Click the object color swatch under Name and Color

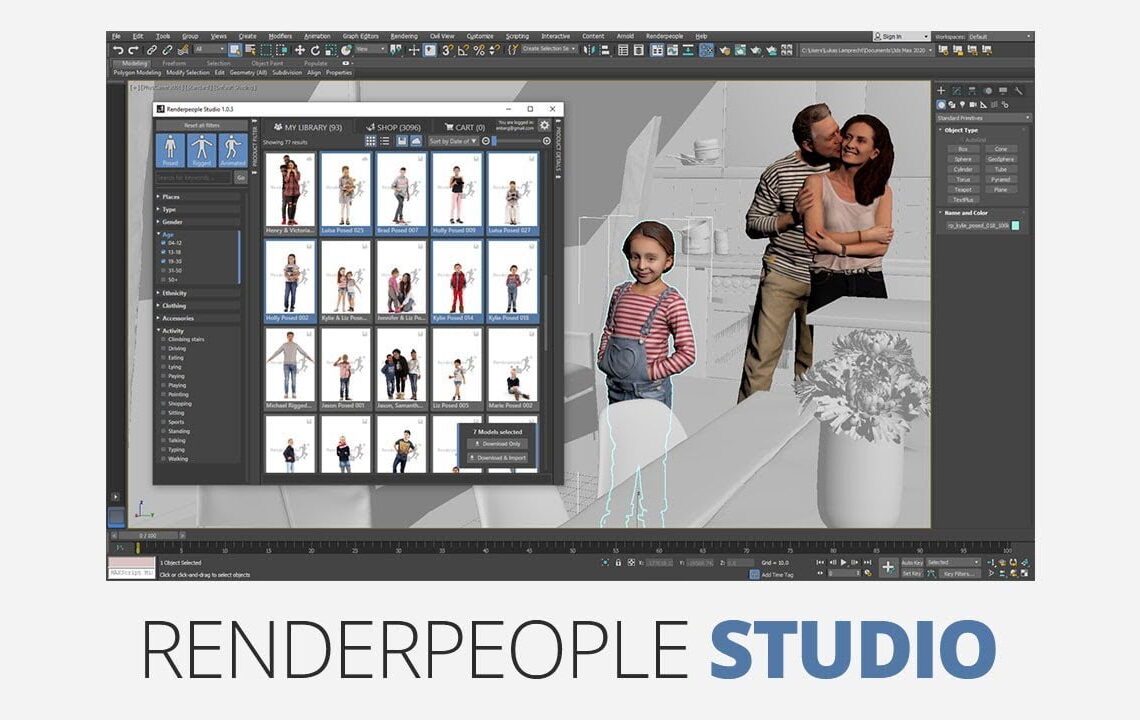pyautogui.click(x=1016, y=226)
